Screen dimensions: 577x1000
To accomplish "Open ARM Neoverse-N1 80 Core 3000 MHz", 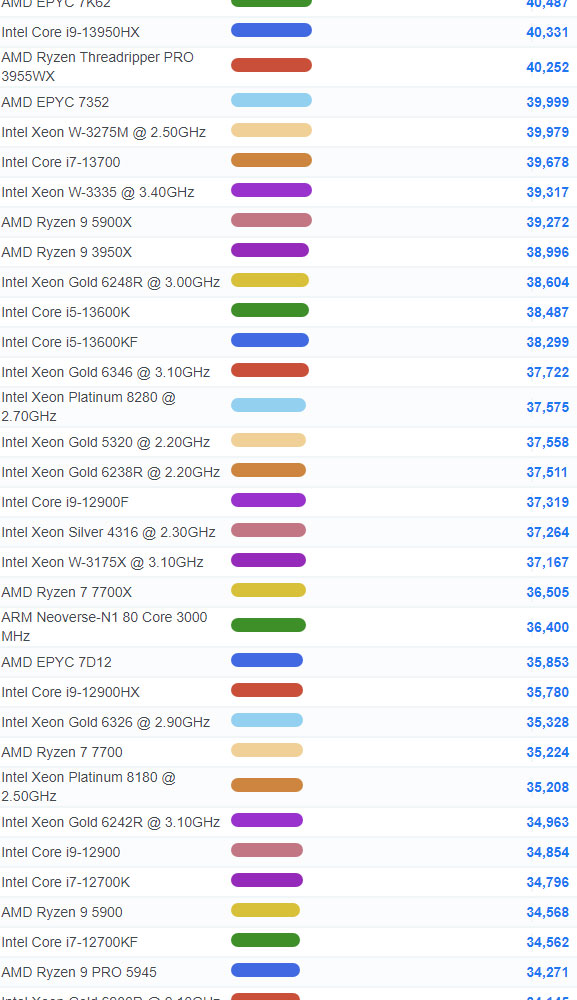I will coord(104,626).
